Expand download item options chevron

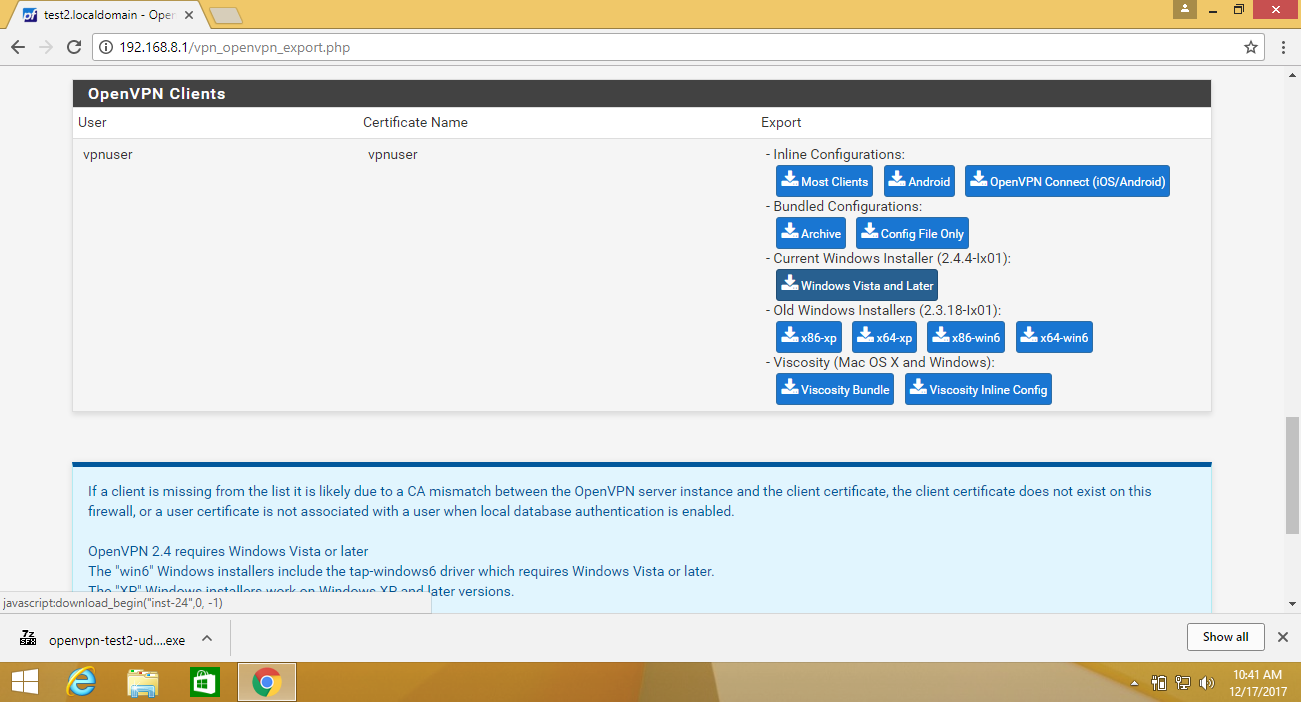[207, 639]
